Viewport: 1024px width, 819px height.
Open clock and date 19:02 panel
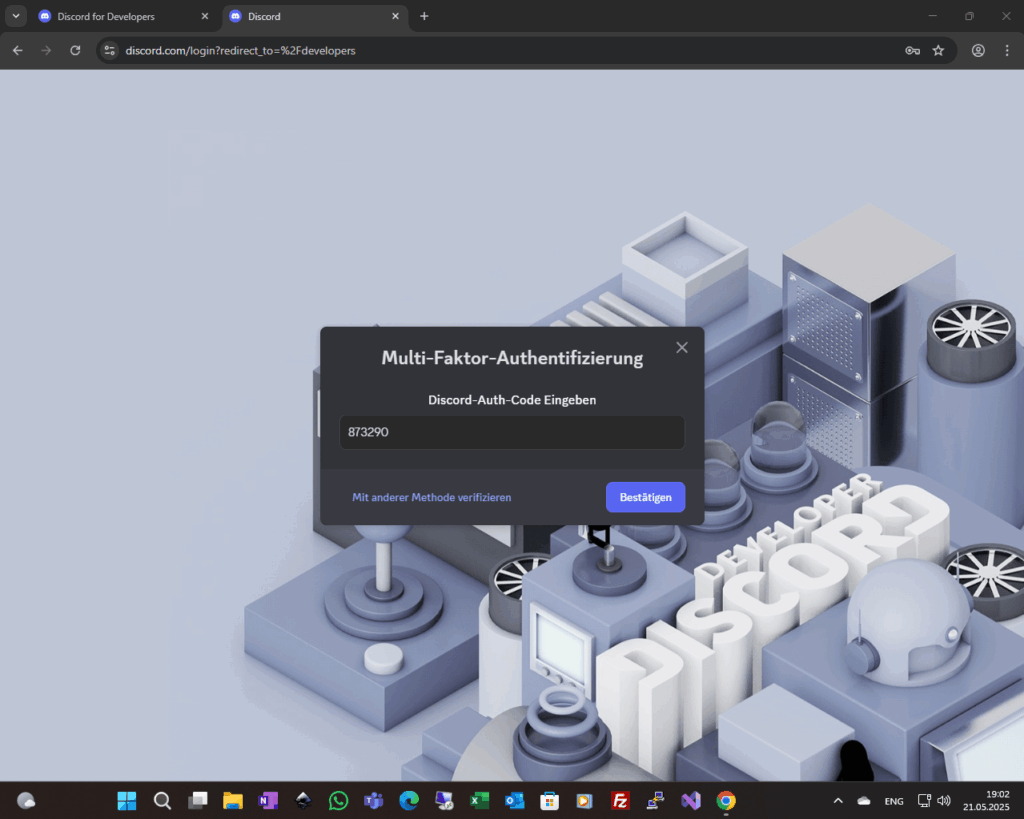click(986, 801)
